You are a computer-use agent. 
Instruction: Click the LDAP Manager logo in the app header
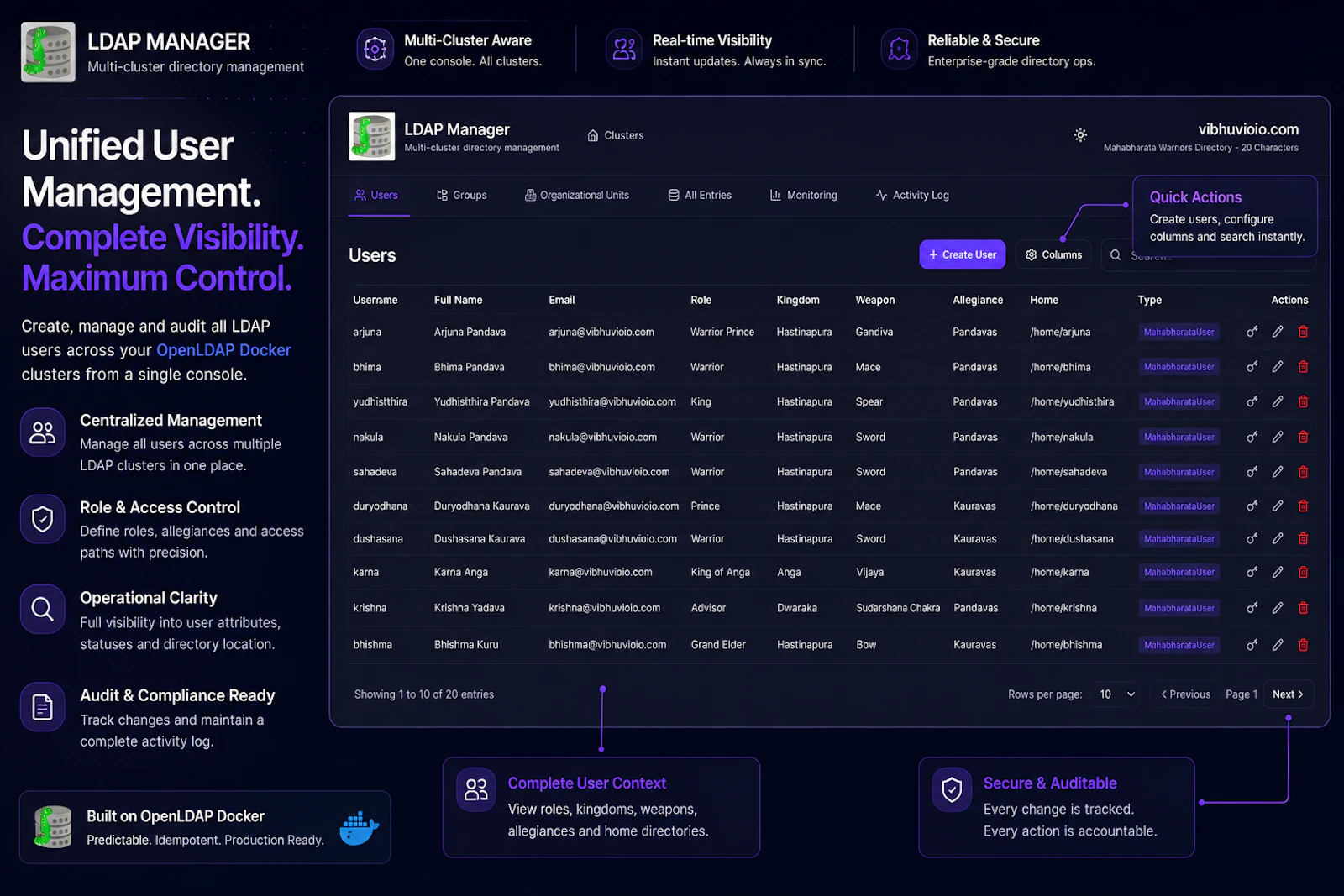click(371, 136)
